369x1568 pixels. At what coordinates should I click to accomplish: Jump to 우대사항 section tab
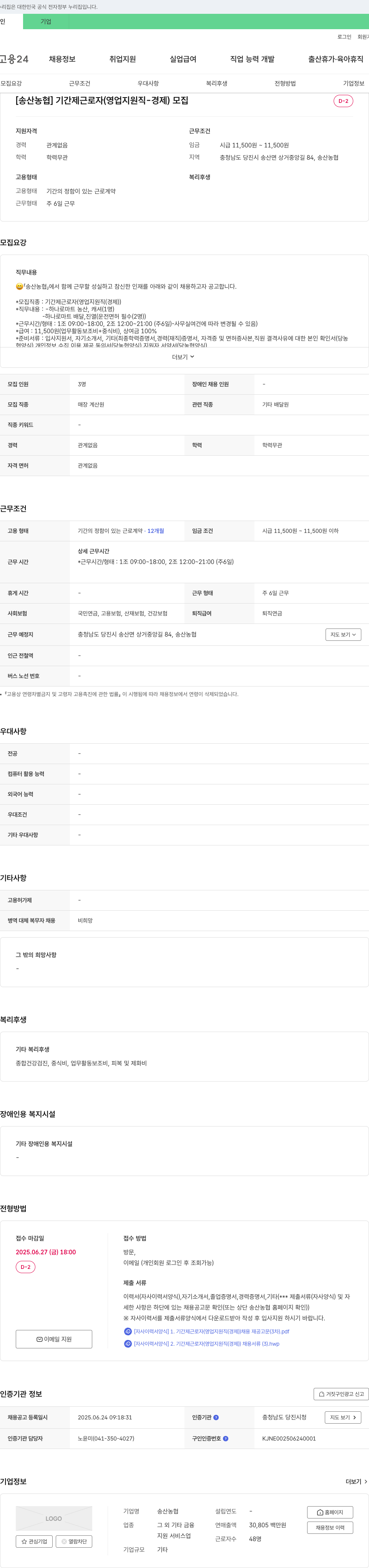tap(148, 83)
